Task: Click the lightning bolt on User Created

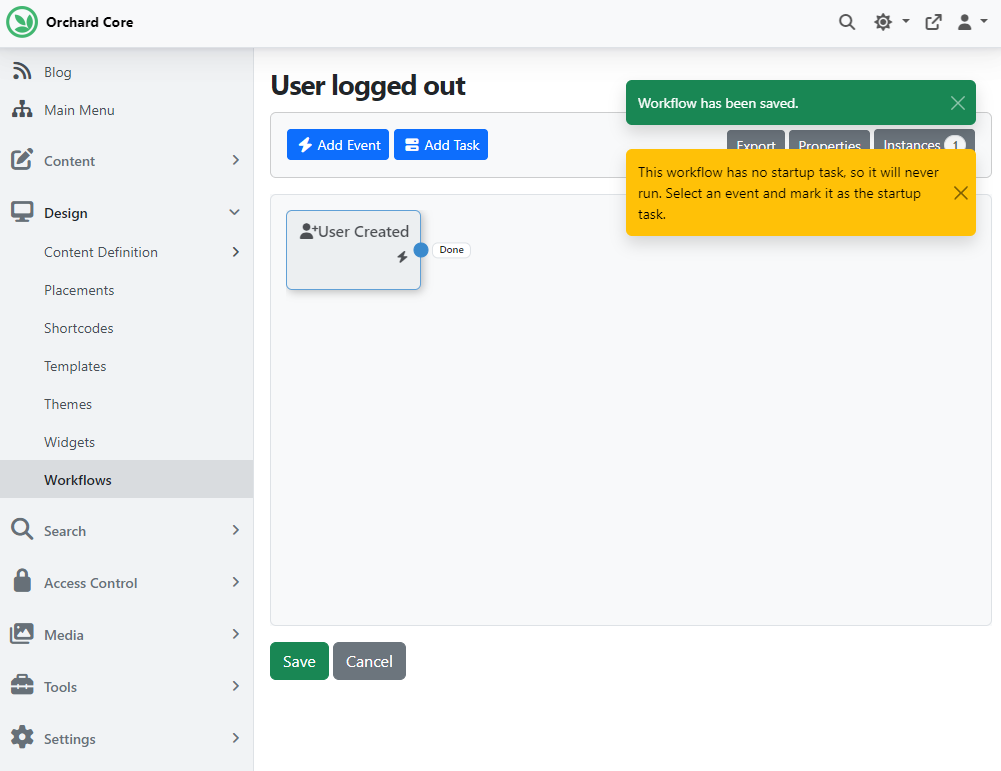Action: click(402, 257)
